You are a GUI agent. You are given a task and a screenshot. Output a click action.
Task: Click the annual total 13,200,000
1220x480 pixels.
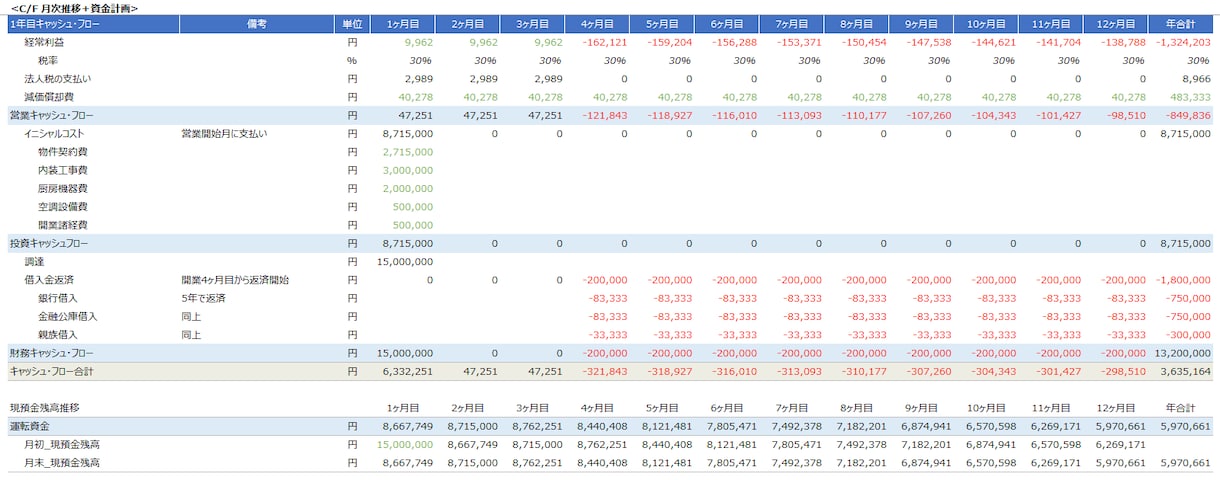[x=1183, y=353]
